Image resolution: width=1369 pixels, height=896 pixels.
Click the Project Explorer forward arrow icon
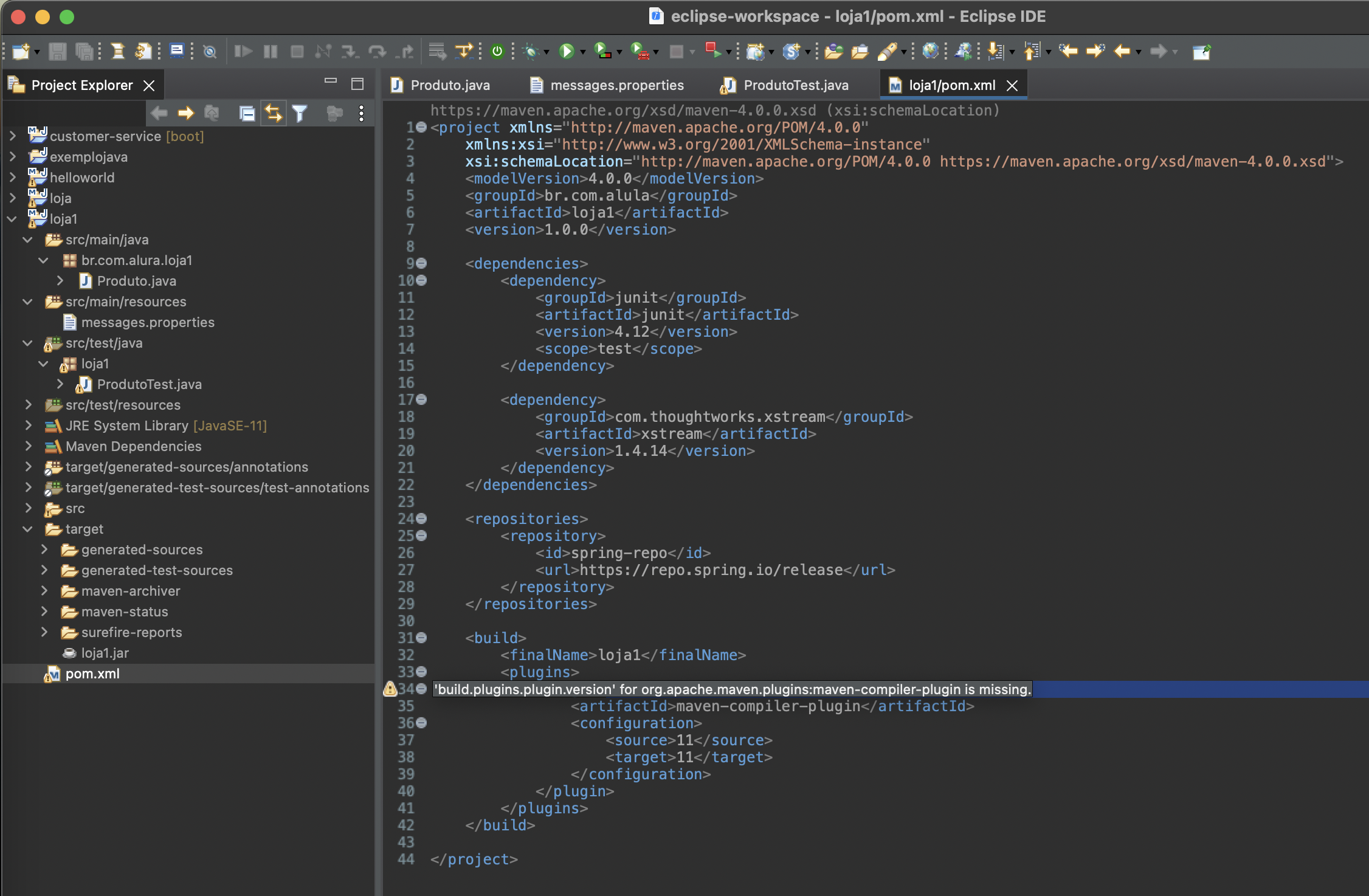click(186, 113)
